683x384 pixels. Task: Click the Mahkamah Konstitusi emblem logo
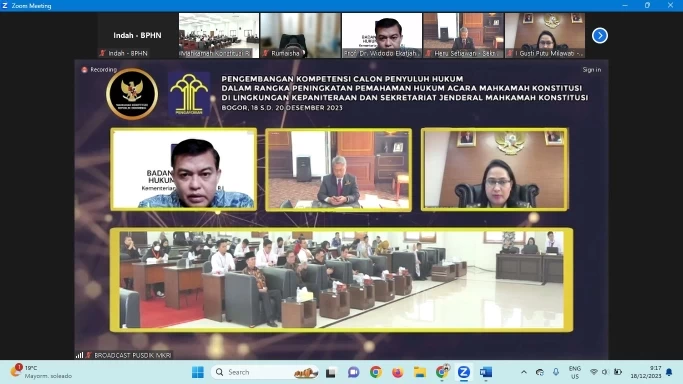[132, 94]
